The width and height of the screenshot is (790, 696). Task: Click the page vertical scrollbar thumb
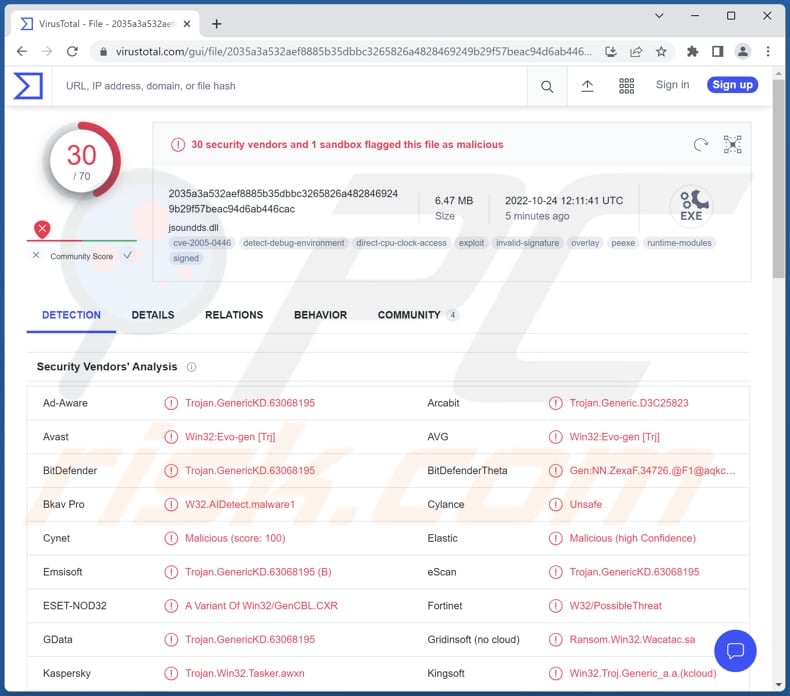(x=778, y=177)
